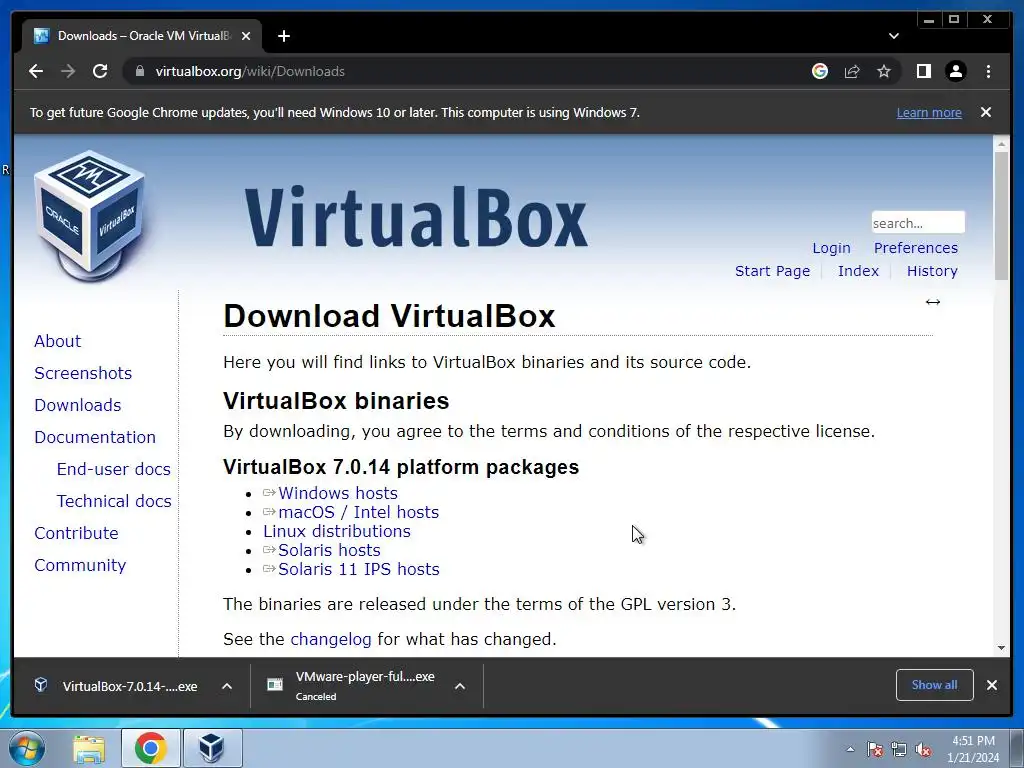Dismiss the Windows 7 update notice bar
The image size is (1024, 768).
pos(986,112)
